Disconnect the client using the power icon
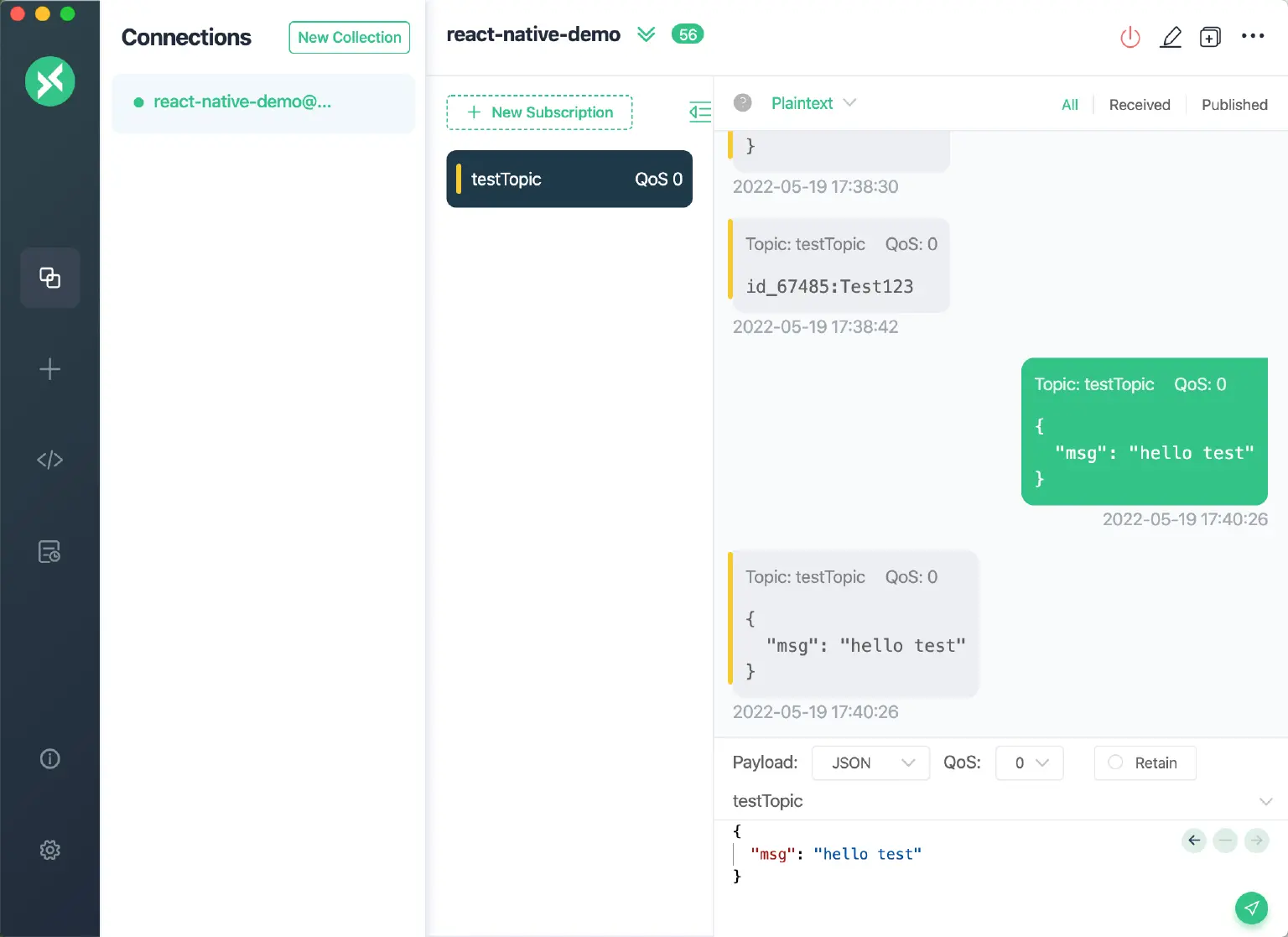1288x937 pixels. [x=1130, y=37]
